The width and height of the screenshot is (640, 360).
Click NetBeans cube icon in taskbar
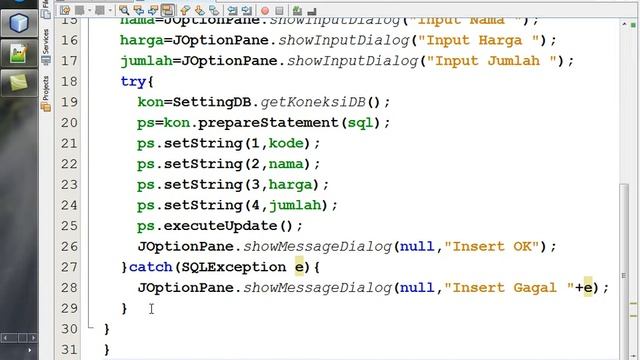click(x=19, y=22)
